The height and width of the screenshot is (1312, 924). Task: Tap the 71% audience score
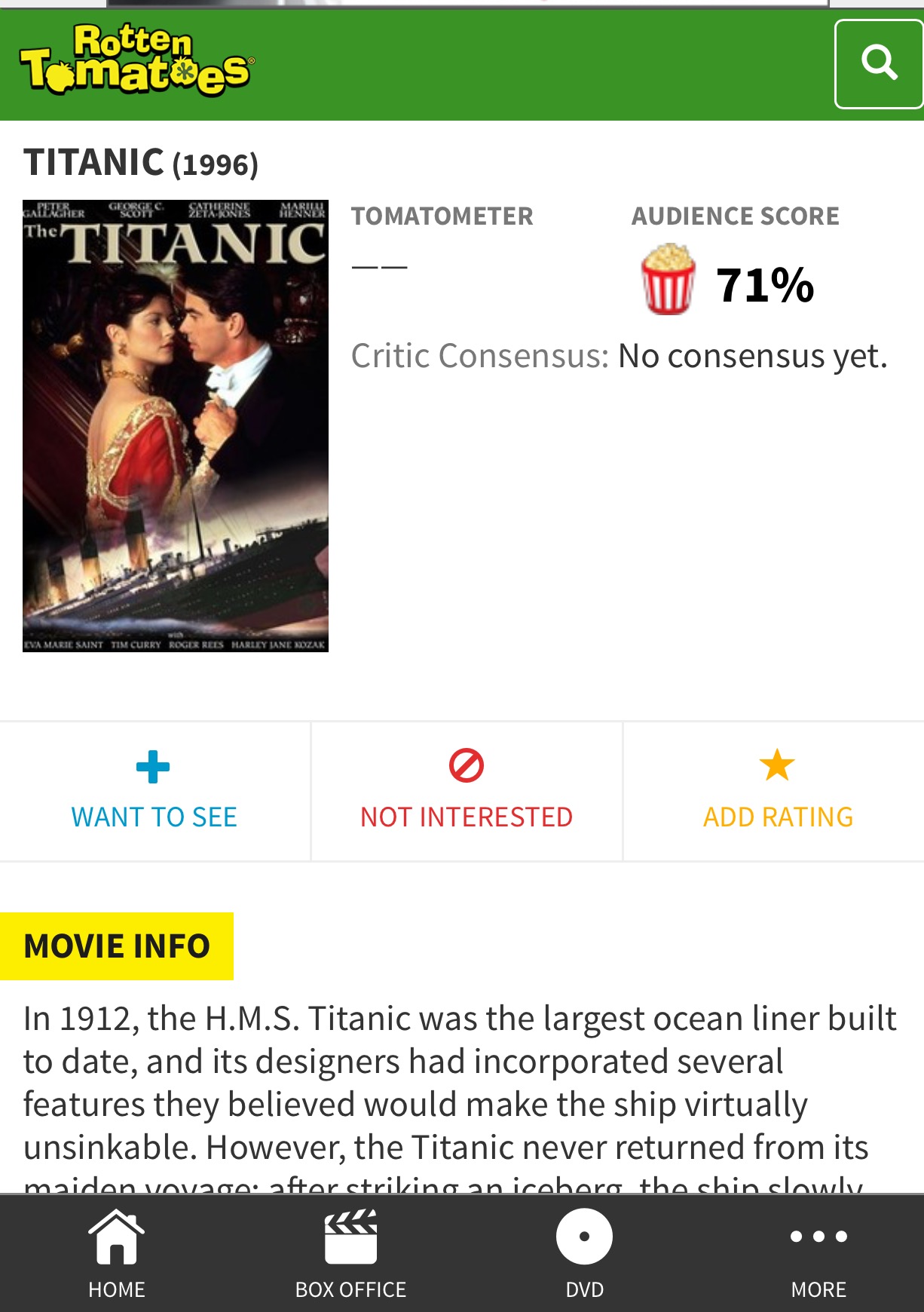(x=765, y=285)
